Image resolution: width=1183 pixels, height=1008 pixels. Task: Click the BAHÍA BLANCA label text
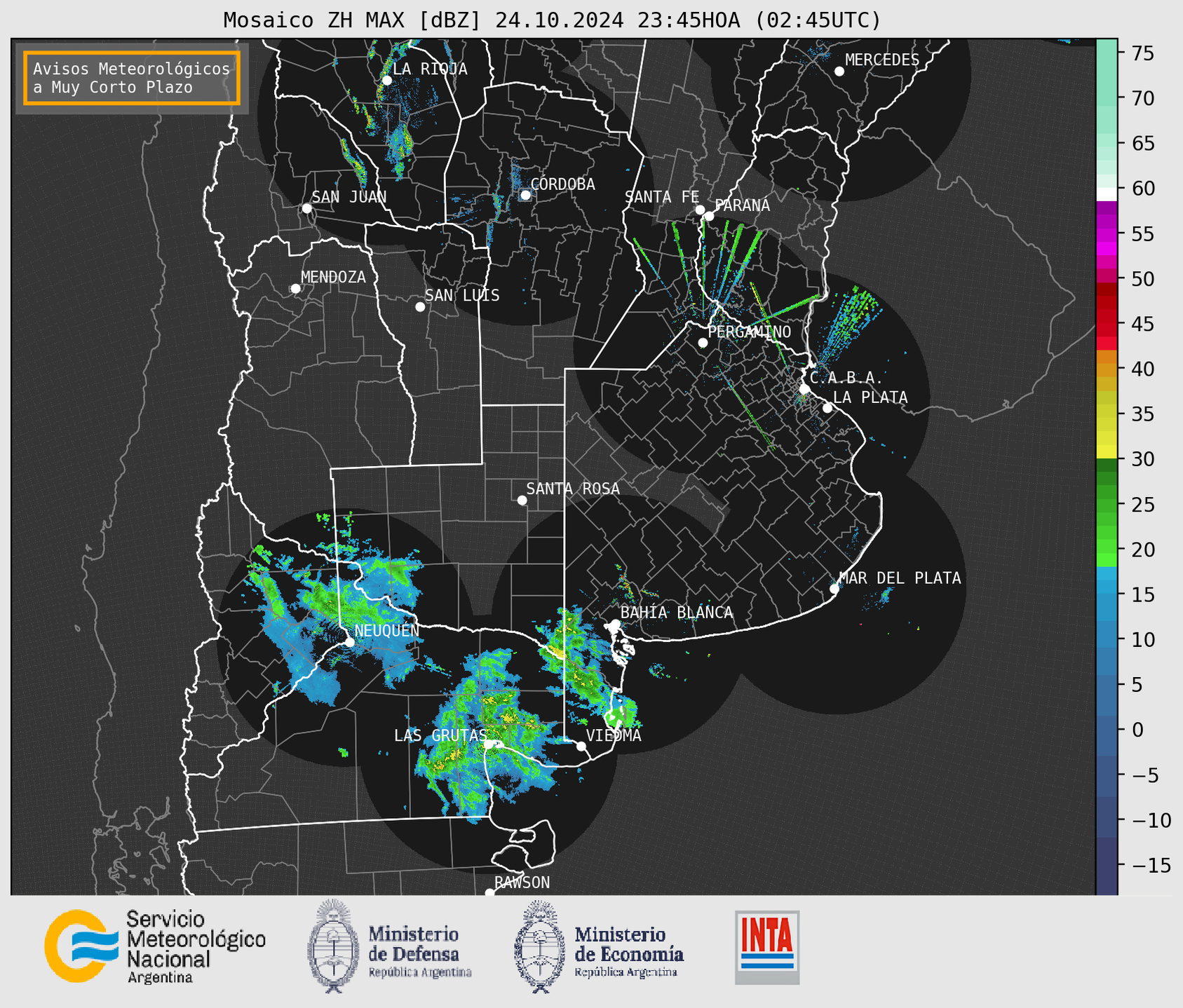(677, 613)
